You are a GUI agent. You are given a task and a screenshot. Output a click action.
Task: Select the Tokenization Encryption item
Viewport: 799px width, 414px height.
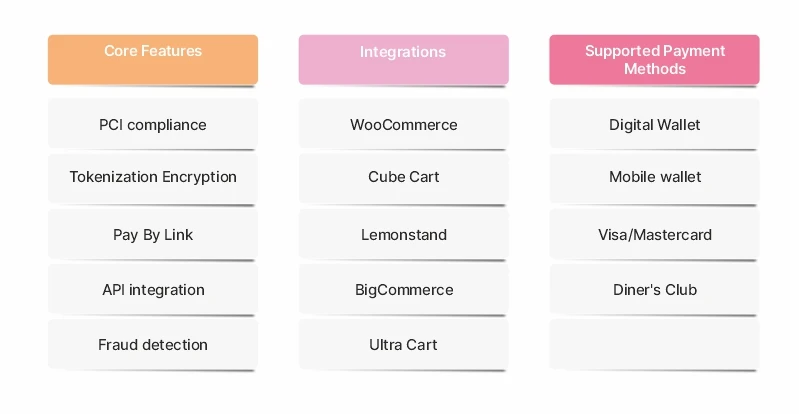tap(153, 177)
